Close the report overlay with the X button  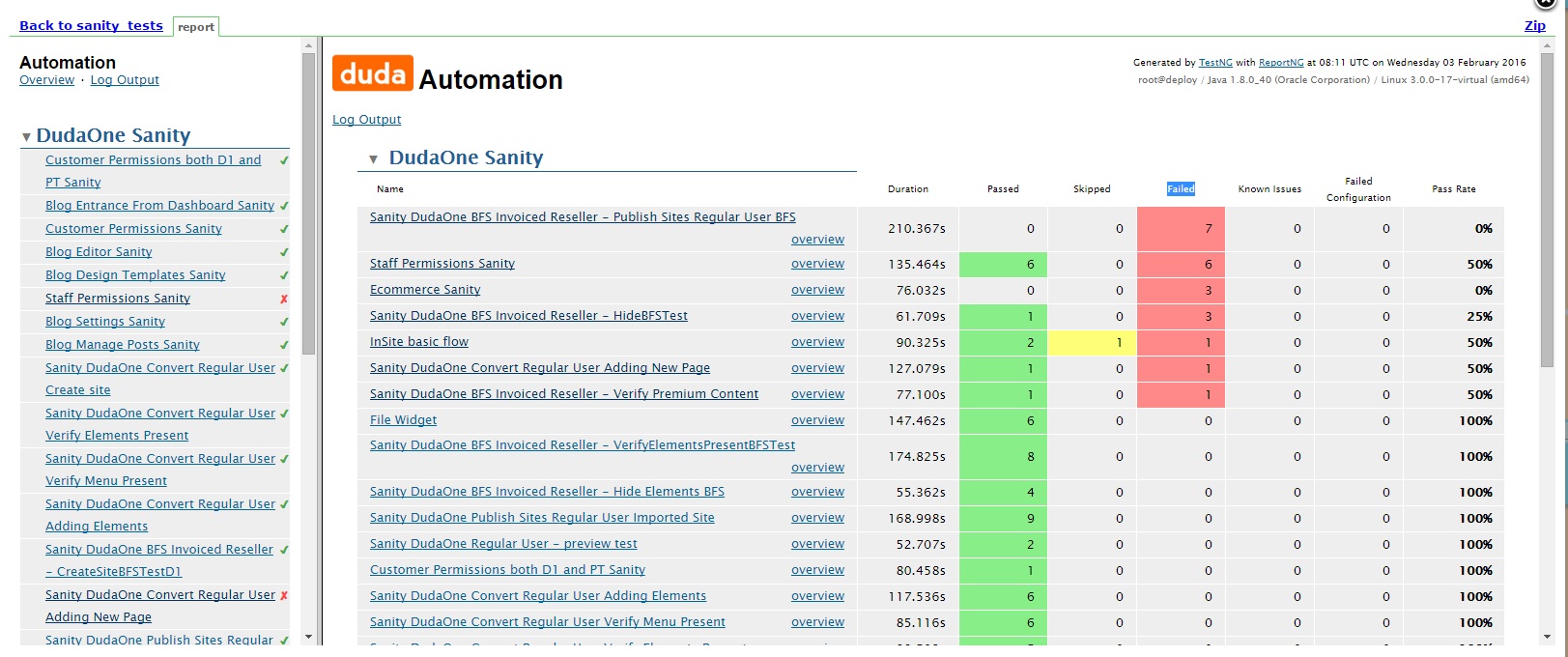pyautogui.click(x=1546, y=4)
